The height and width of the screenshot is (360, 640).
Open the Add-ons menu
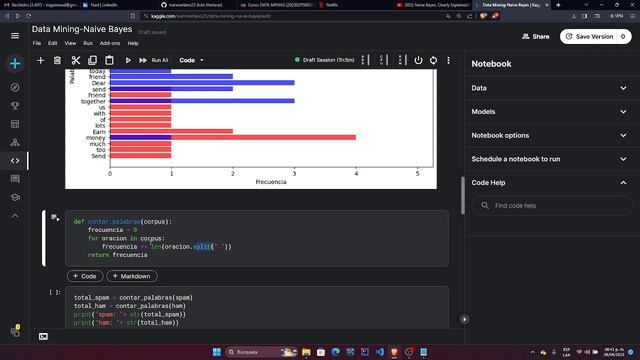point(110,43)
